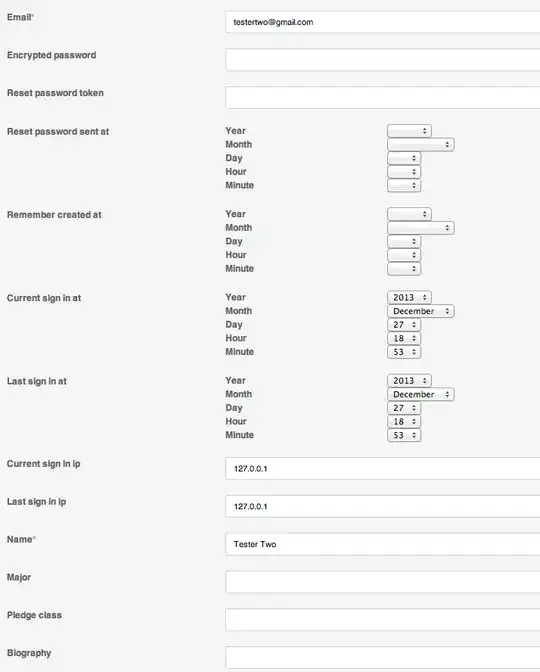Click the Current sign in at label
This screenshot has height=672, width=540.
click(44, 298)
